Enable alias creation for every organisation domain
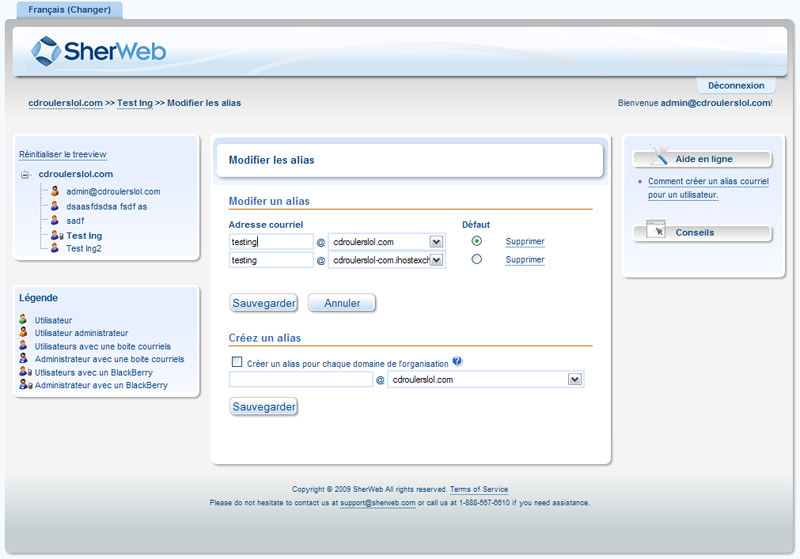The width and height of the screenshot is (800, 559). [x=237, y=363]
